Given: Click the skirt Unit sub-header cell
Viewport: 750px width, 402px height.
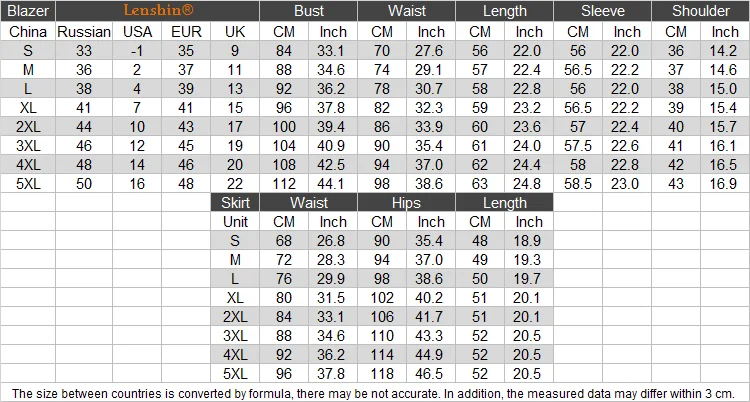Looking at the screenshot, I should 235,222.
